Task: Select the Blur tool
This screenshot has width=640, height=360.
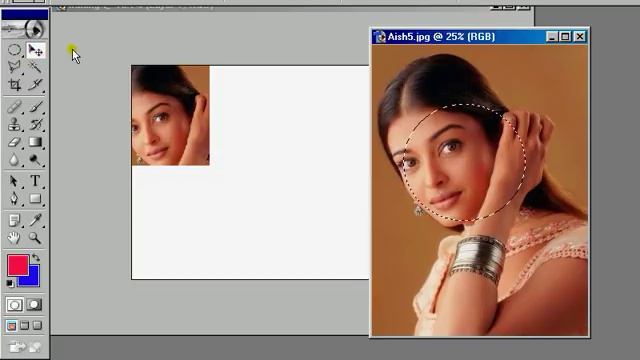Action: (x=14, y=160)
